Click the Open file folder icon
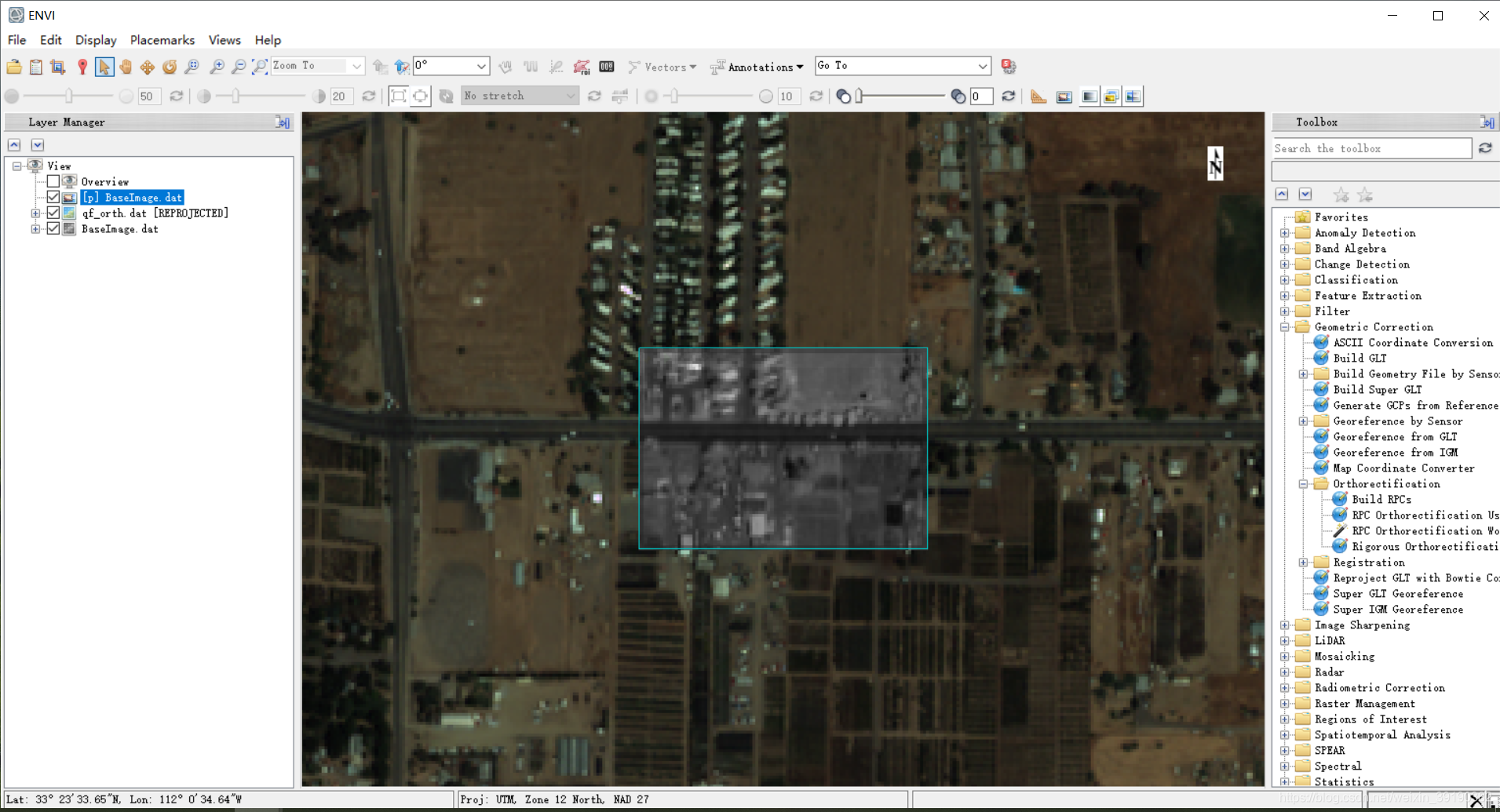Image resolution: width=1500 pixels, height=812 pixels. 14,67
